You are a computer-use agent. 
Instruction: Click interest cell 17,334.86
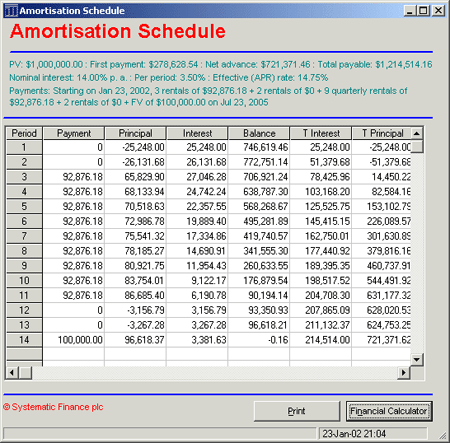[x=197, y=236]
